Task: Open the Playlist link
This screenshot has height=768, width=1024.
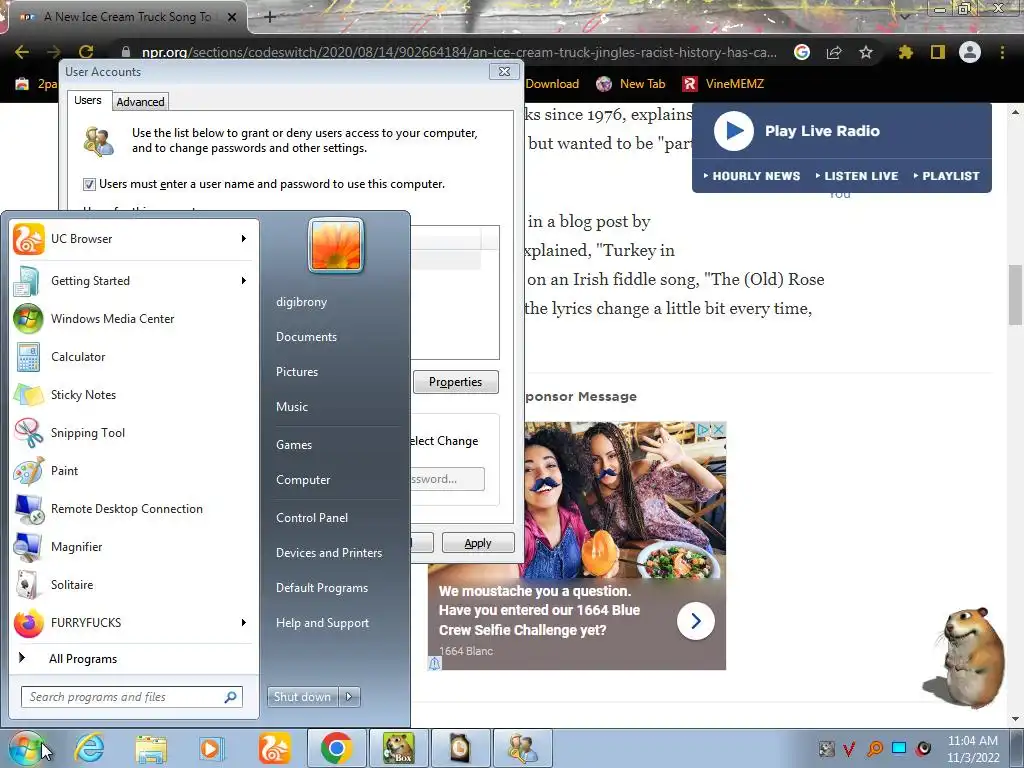Action: [x=946, y=176]
